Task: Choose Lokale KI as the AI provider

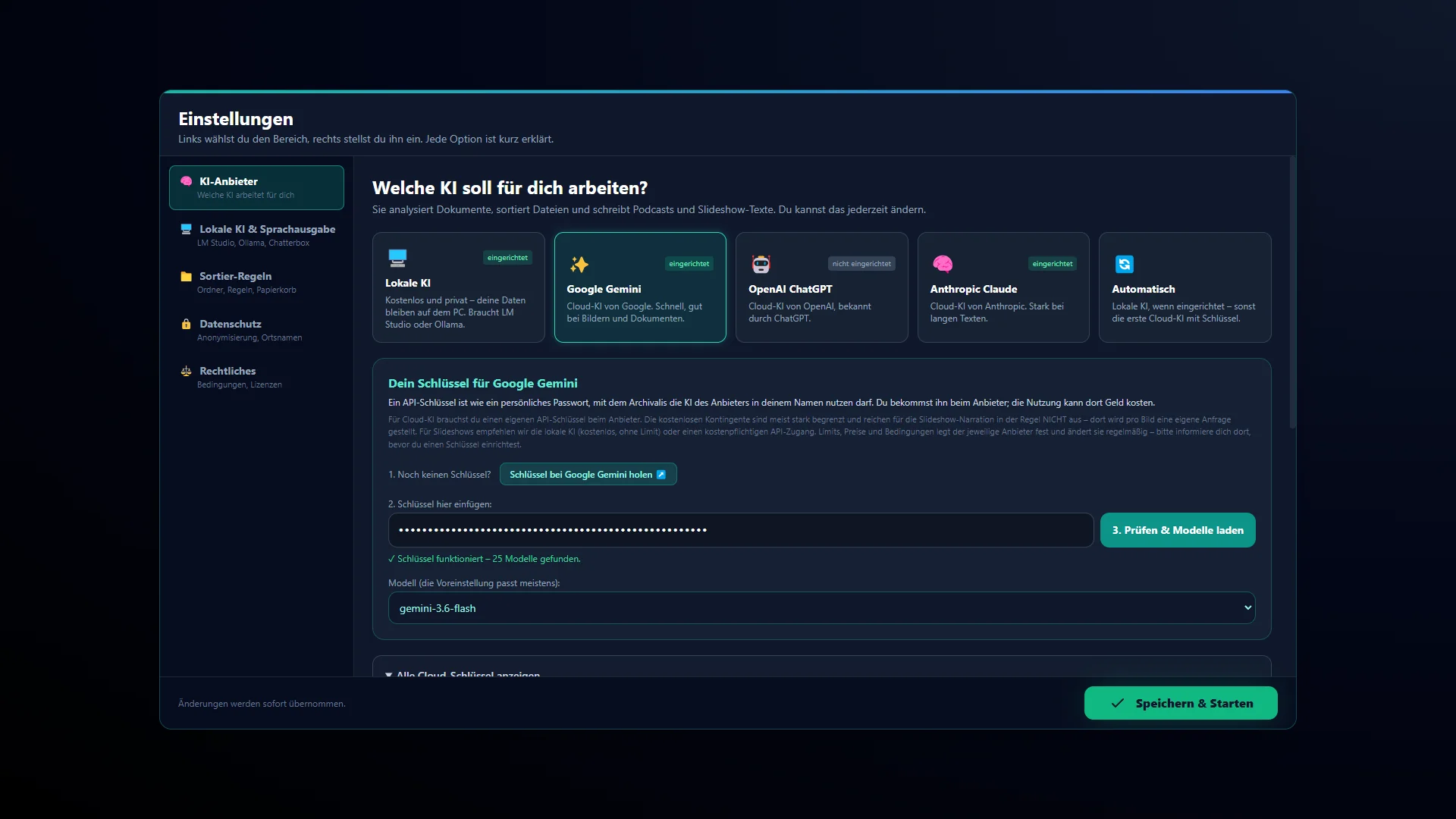Action: 459,287
